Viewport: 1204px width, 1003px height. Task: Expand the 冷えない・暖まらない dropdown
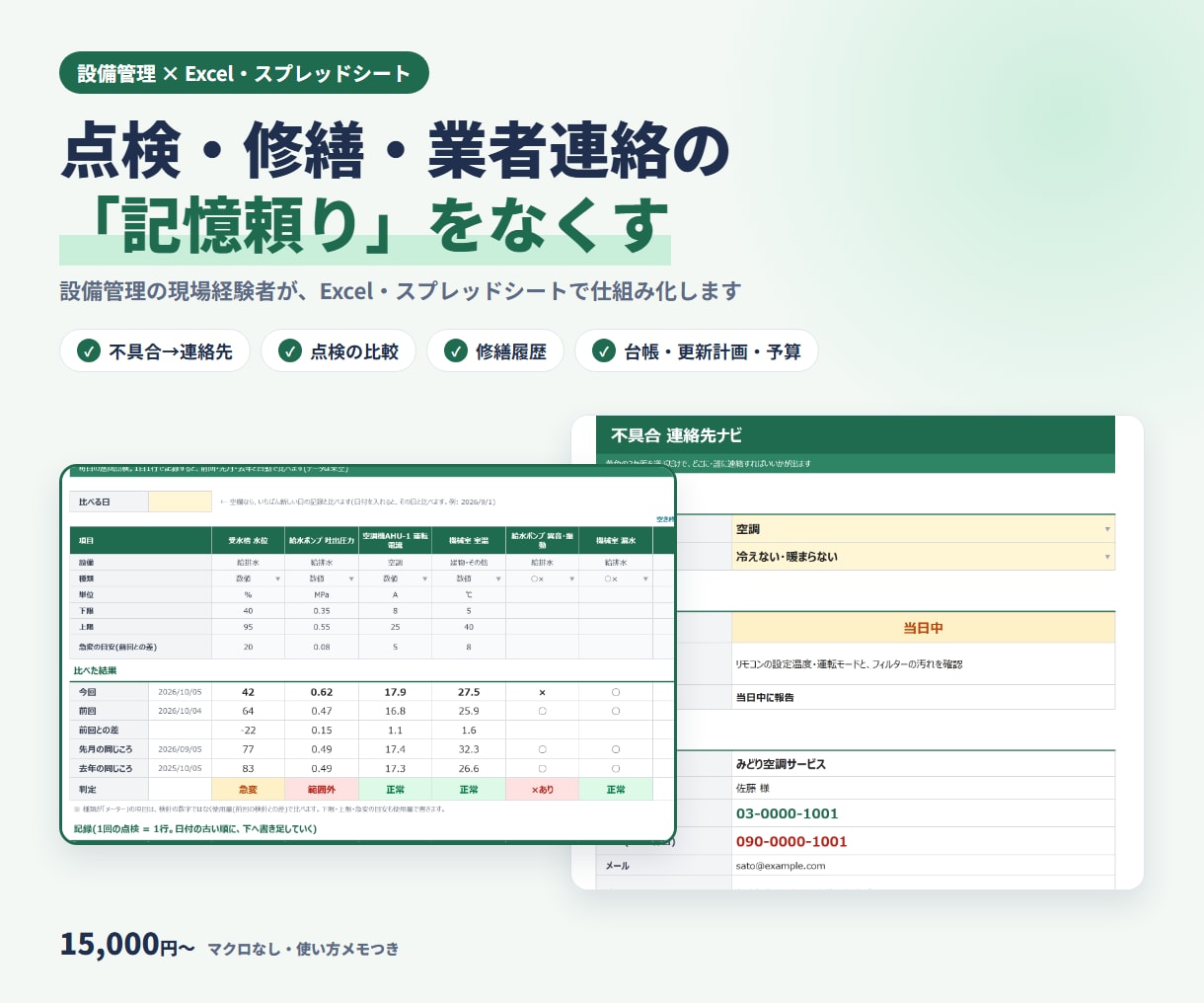click(1107, 557)
